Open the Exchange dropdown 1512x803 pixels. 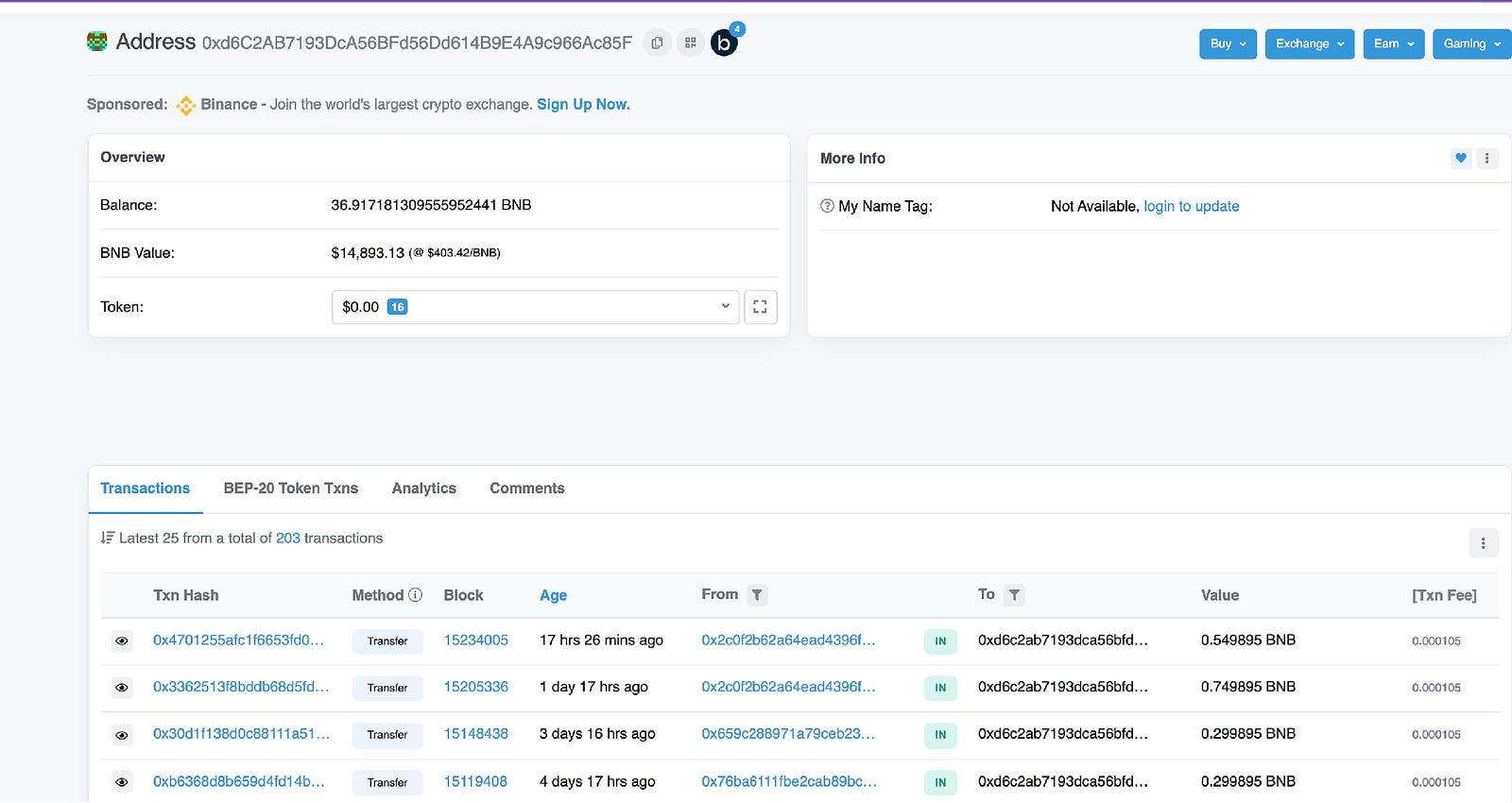click(1310, 43)
